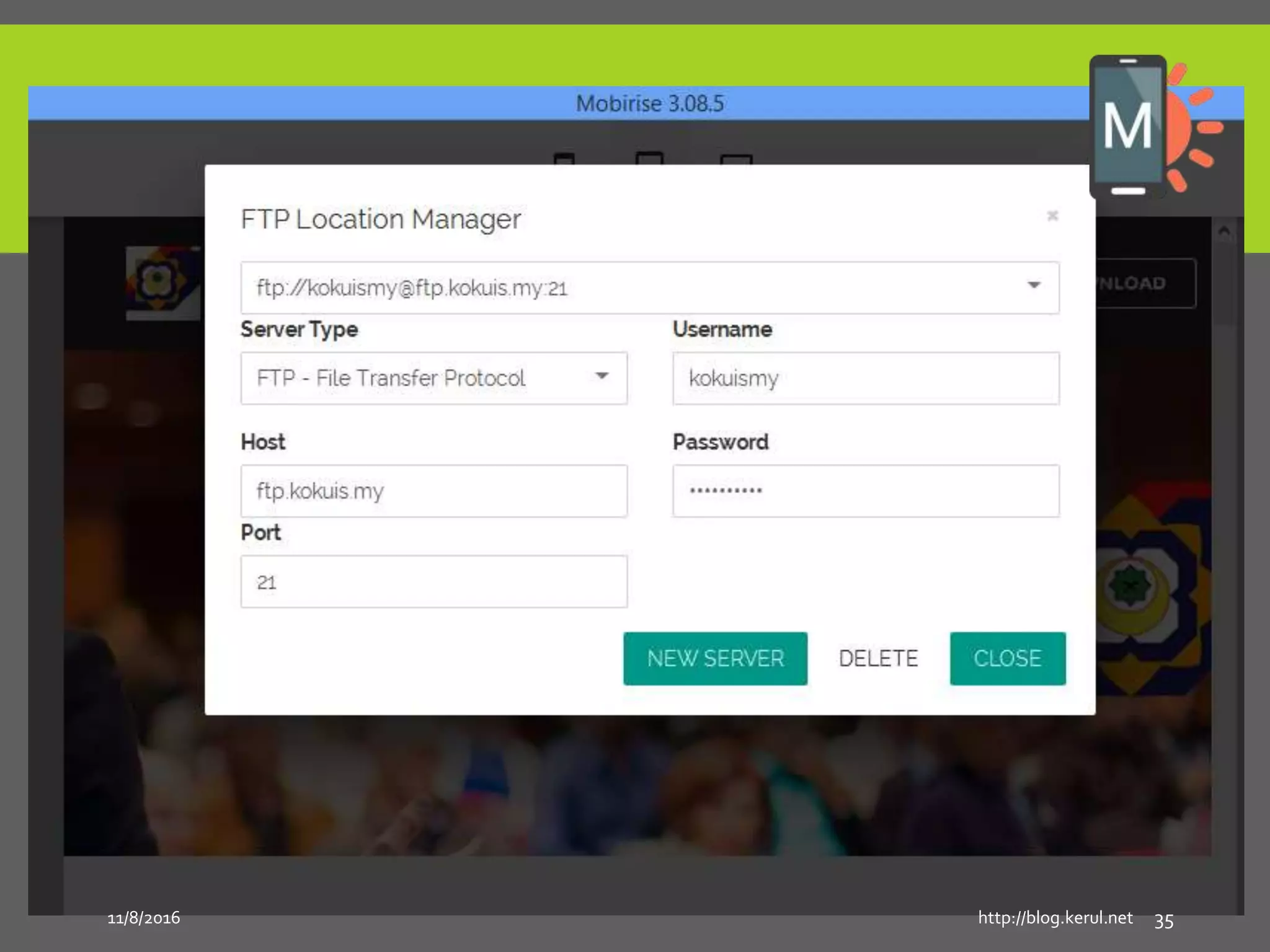
Task: Select the Port field showing 21
Action: (x=433, y=581)
